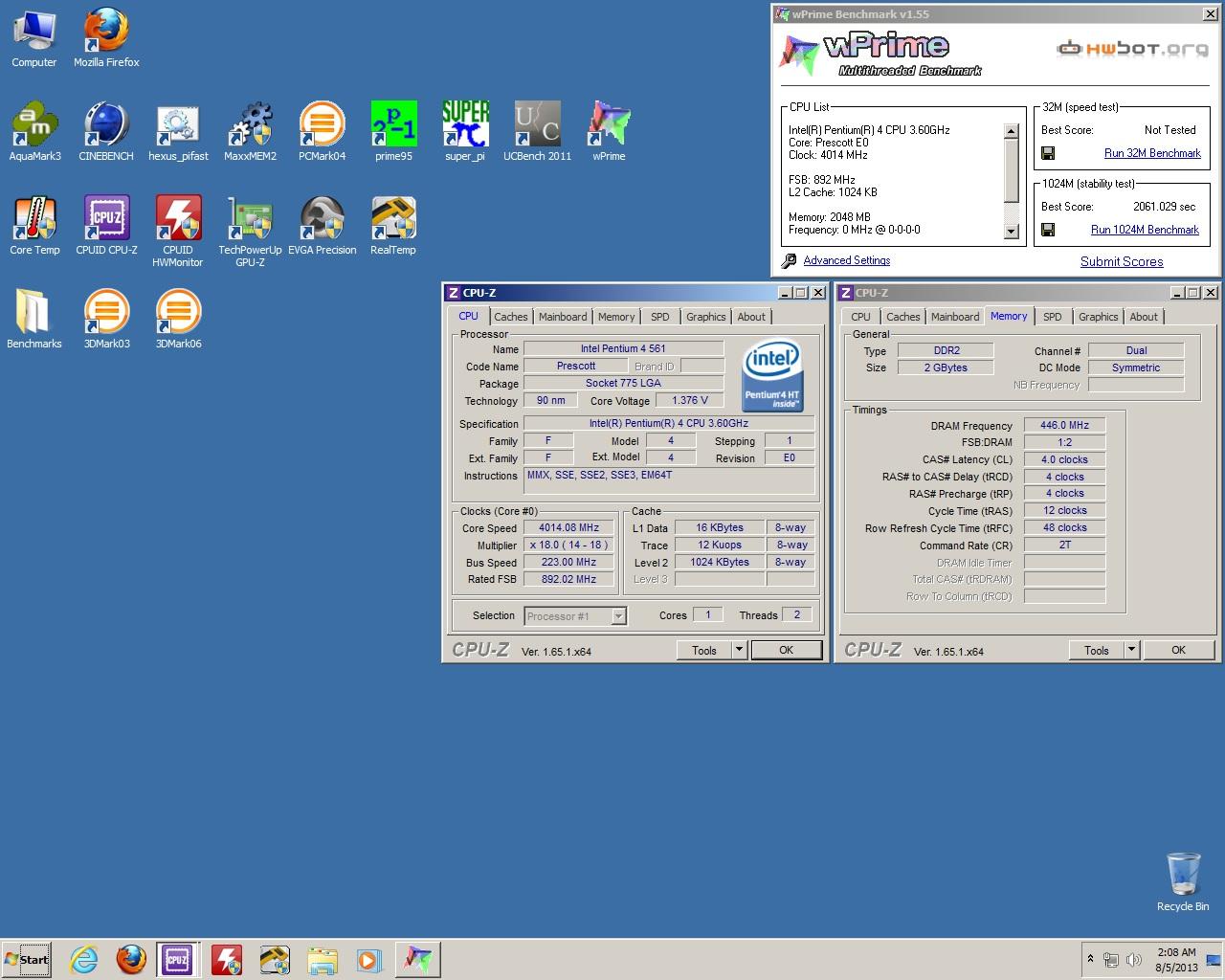
Task: Click the CPU List scroll down arrow
Action: click(1012, 231)
